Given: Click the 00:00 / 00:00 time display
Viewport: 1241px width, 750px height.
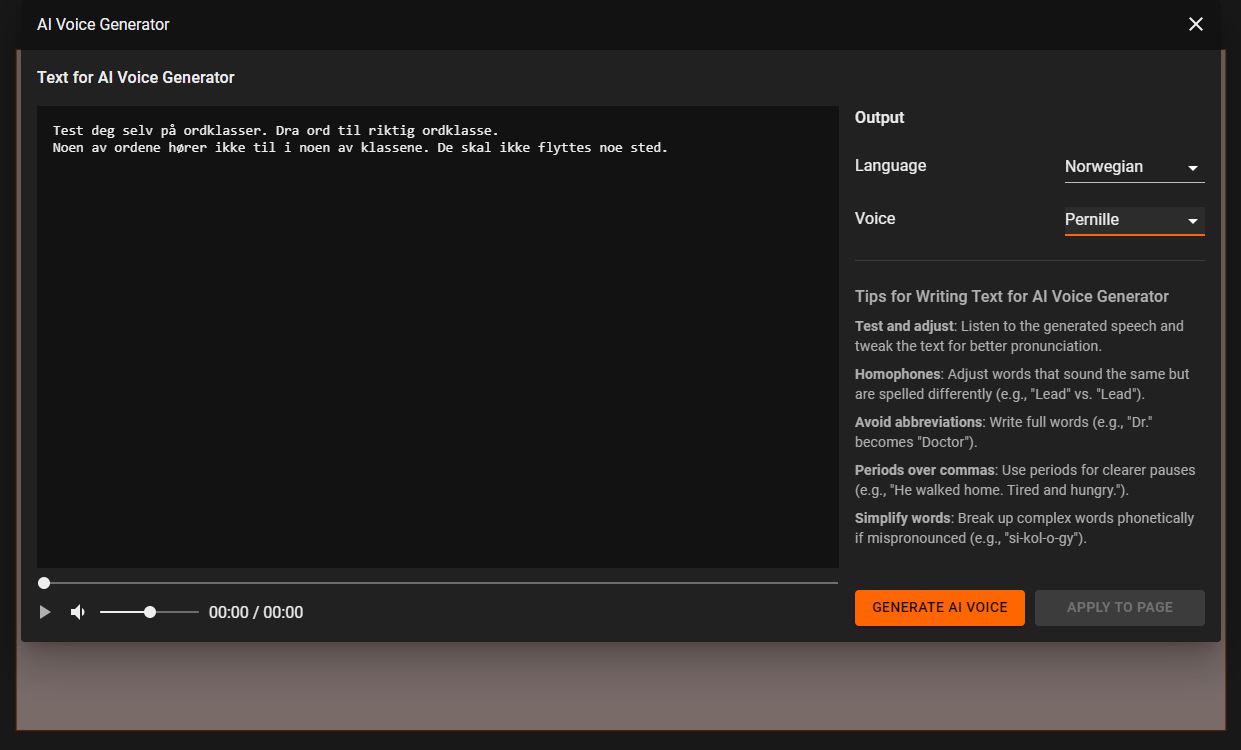Looking at the screenshot, I should [x=256, y=612].
